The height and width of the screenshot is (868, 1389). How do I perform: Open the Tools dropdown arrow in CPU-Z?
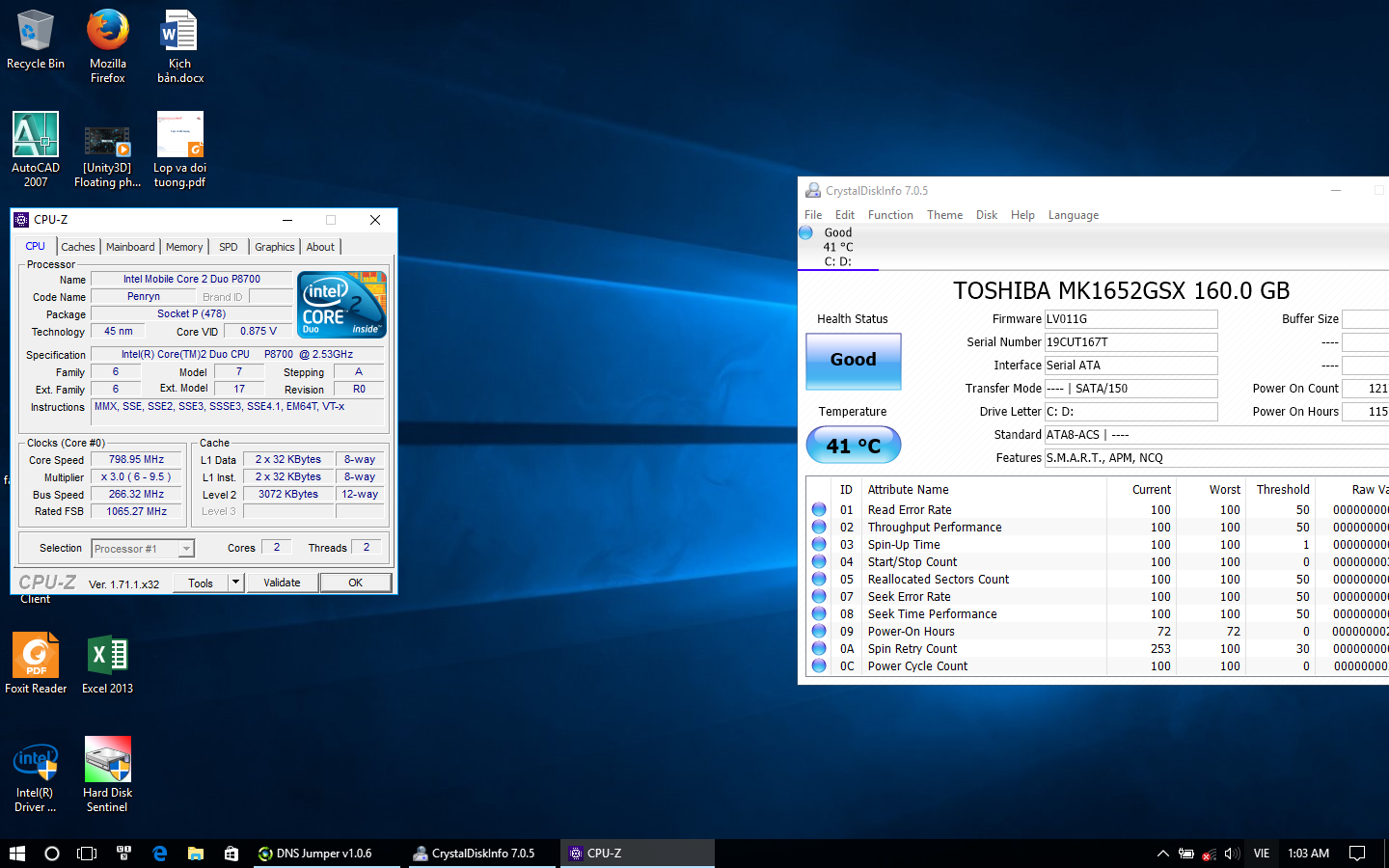[235, 583]
